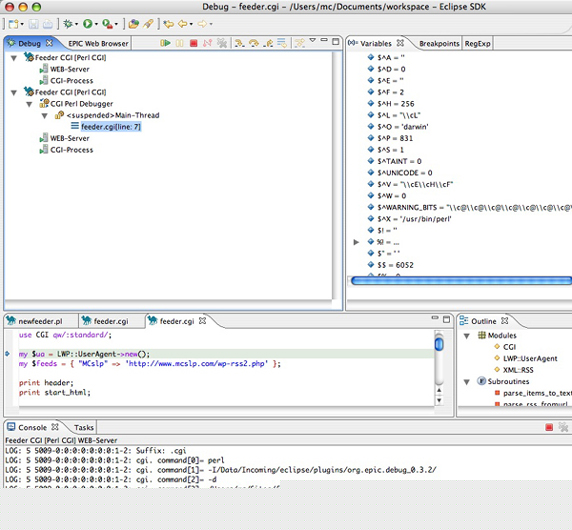Open the Back history dropdown arrow
Viewport: 572px width, 530px height.
(191, 24)
